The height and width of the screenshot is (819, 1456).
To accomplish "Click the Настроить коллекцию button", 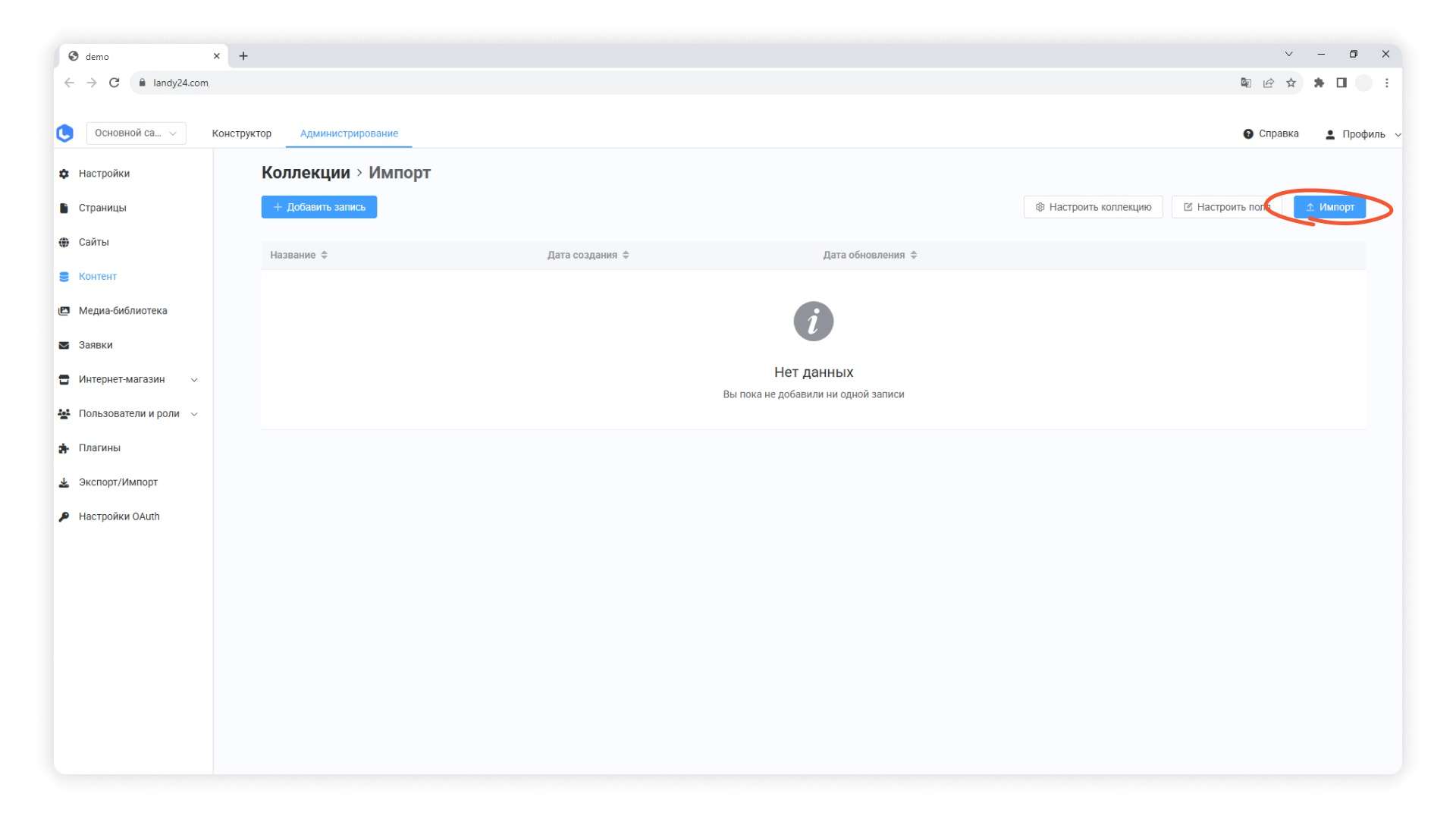I will tap(1093, 207).
